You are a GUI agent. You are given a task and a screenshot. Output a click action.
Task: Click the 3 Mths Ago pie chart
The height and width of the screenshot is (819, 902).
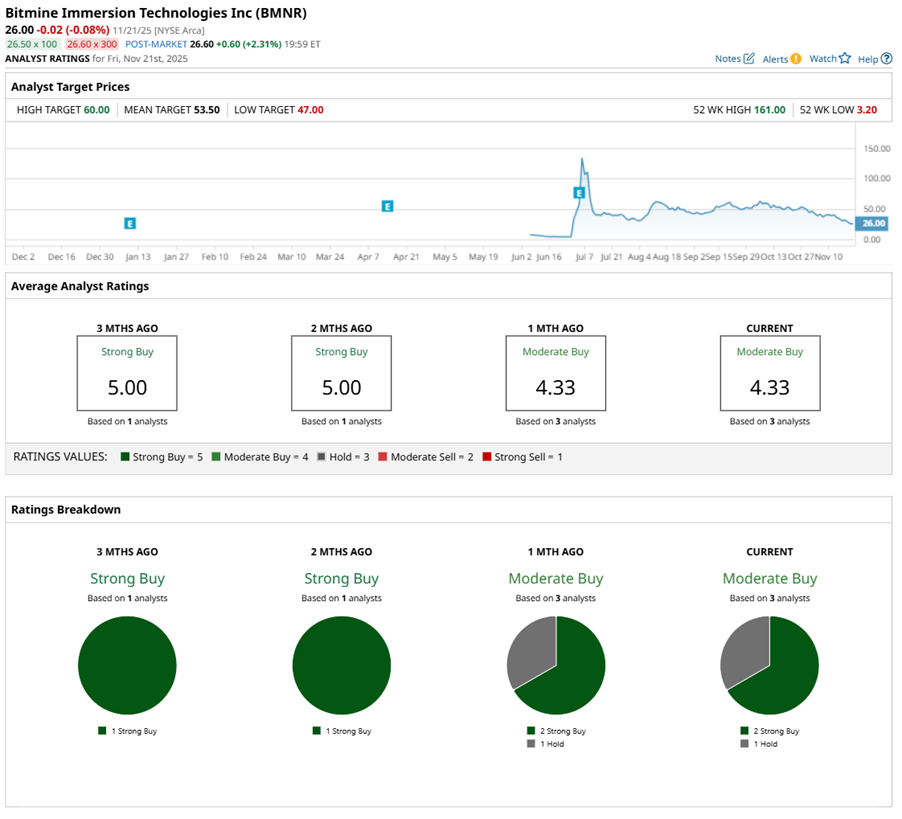127,665
